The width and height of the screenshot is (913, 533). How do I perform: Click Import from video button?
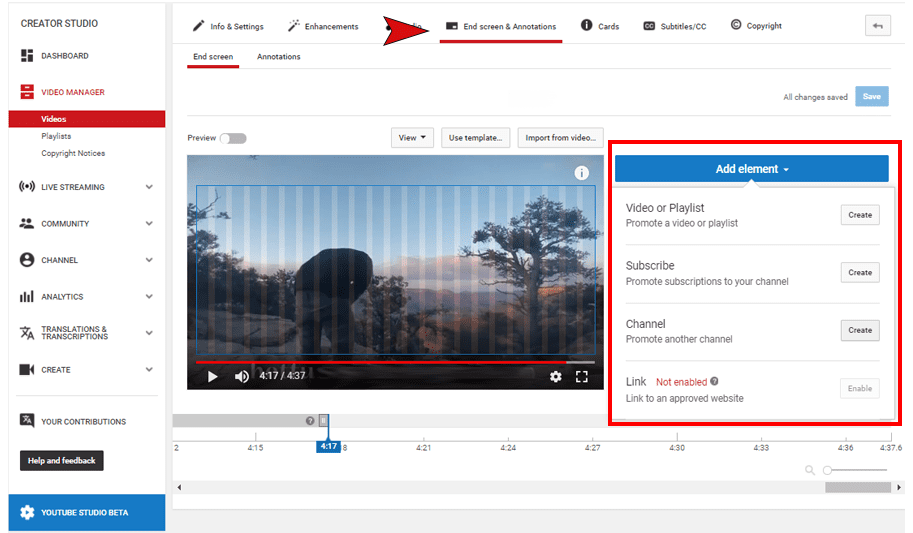[x=560, y=137]
